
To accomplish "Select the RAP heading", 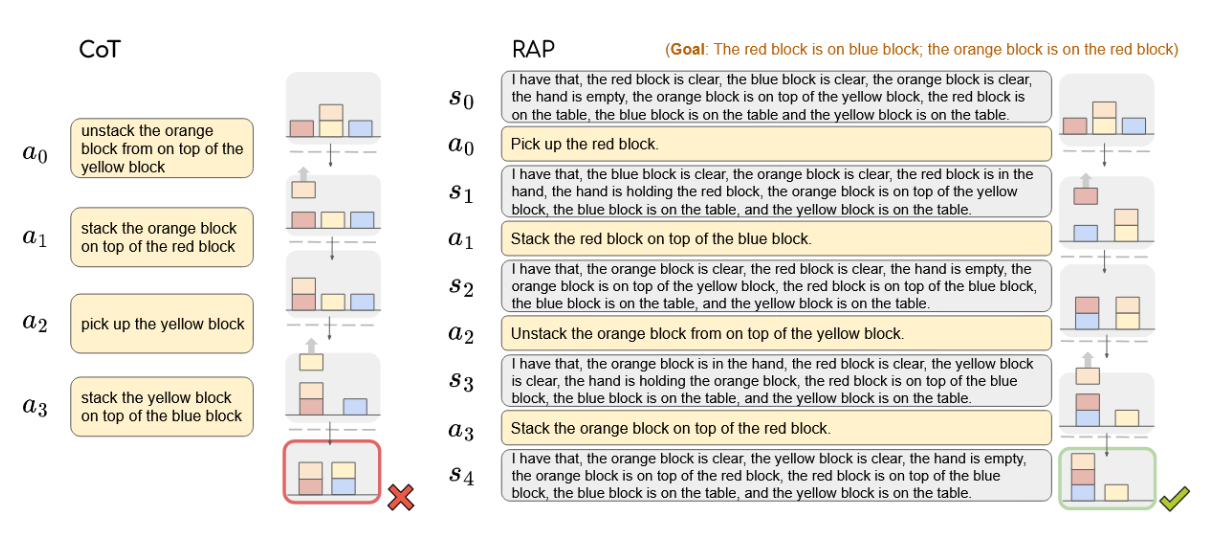I will pyautogui.click(x=531, y=48).
